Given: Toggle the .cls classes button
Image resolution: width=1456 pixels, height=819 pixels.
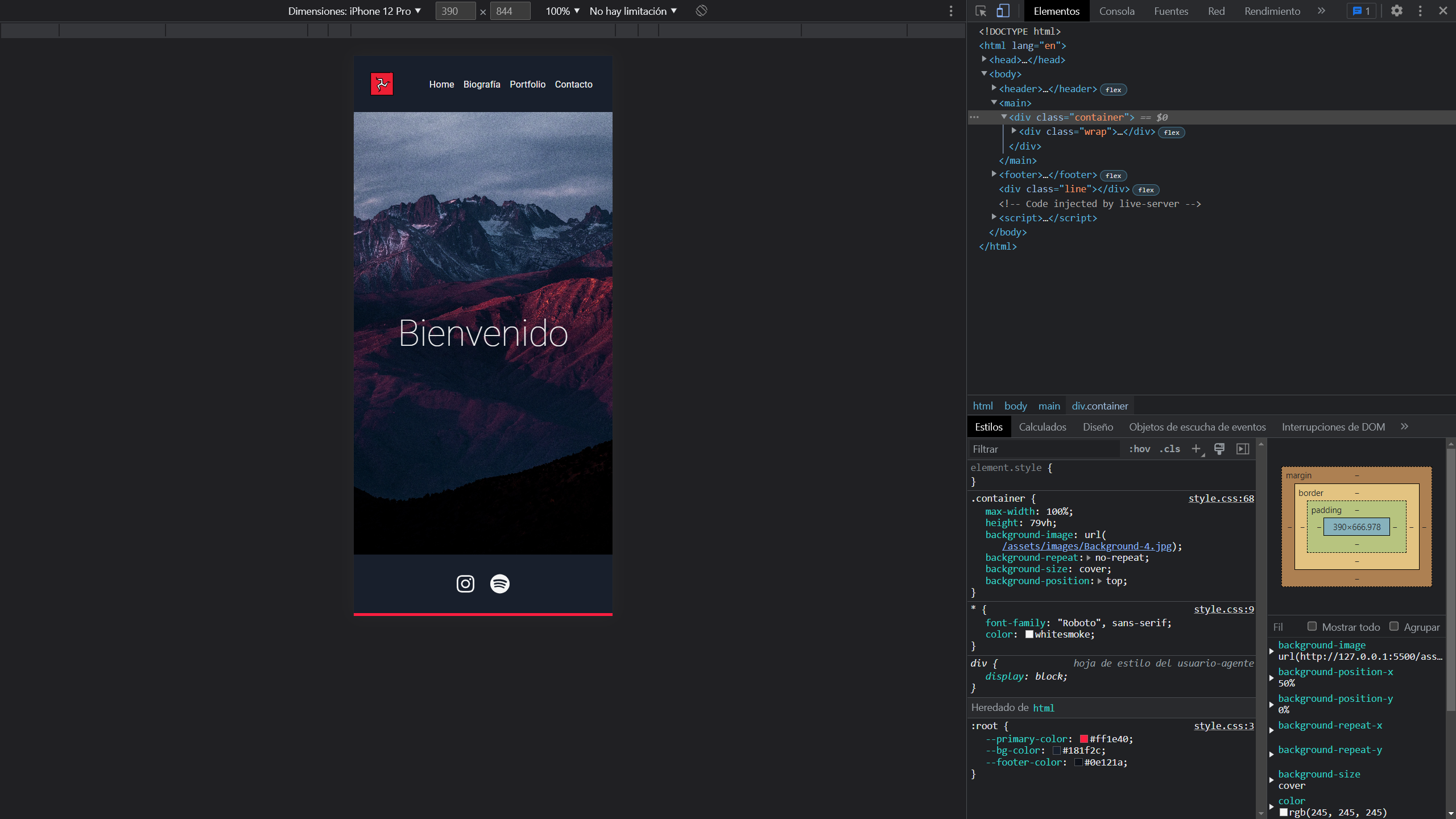Looking at the screenshot, I should coord(1170,449).
